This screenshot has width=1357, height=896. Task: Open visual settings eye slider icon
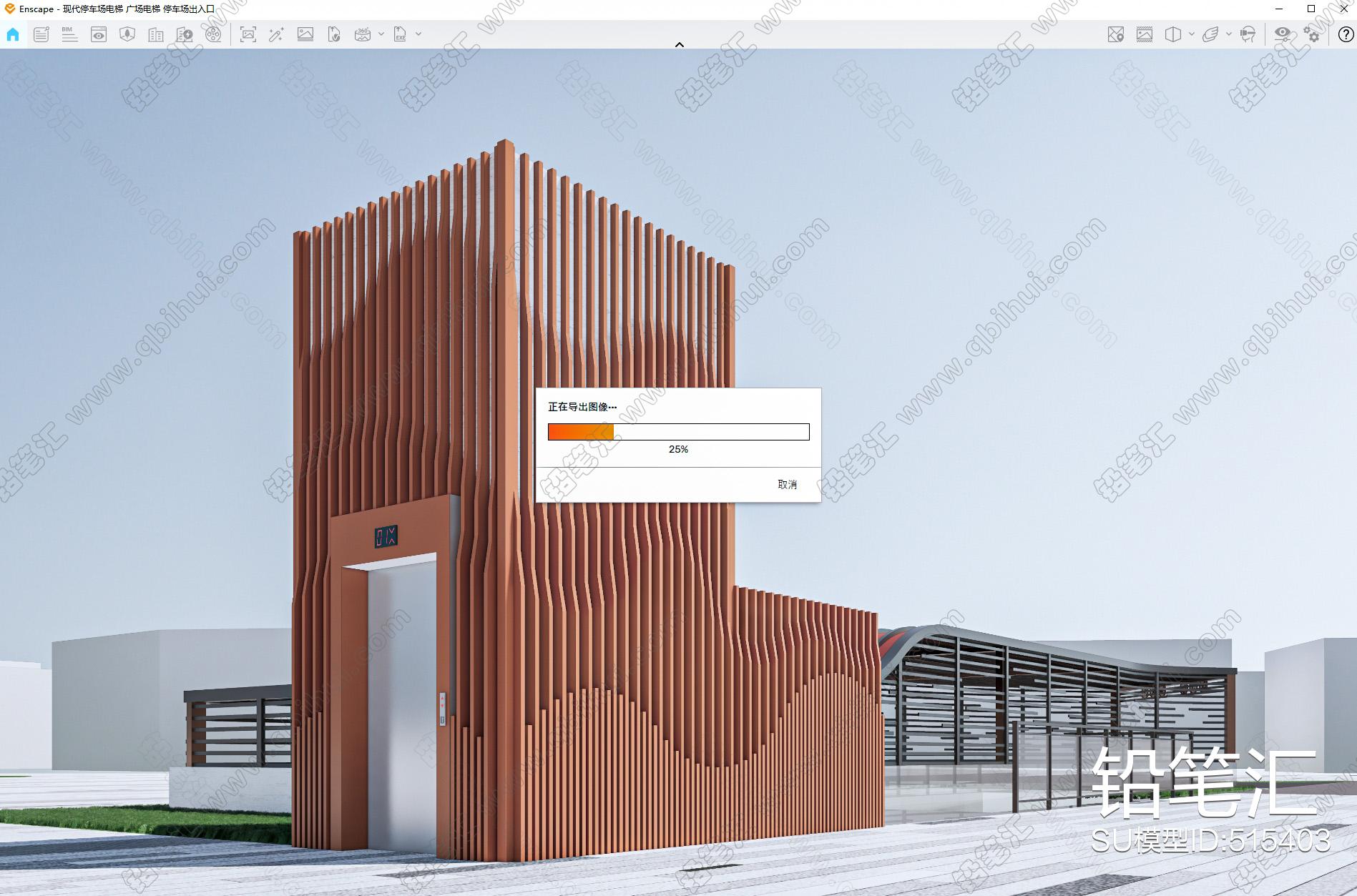point(1283,34)
